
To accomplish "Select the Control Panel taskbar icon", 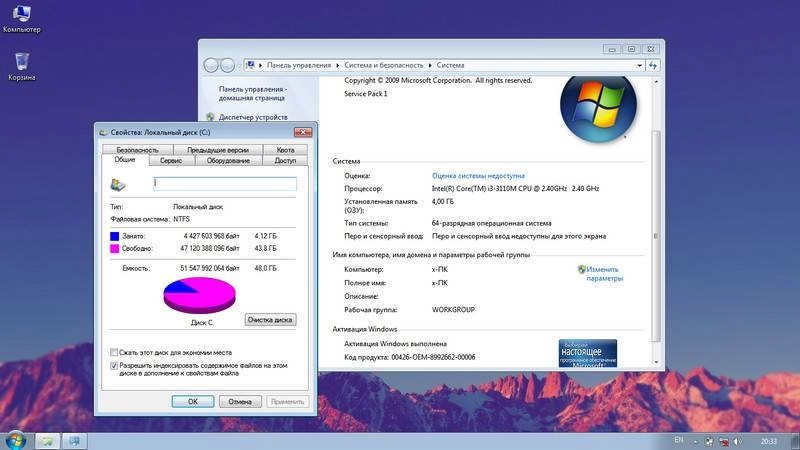I will [x=74, y=441].
